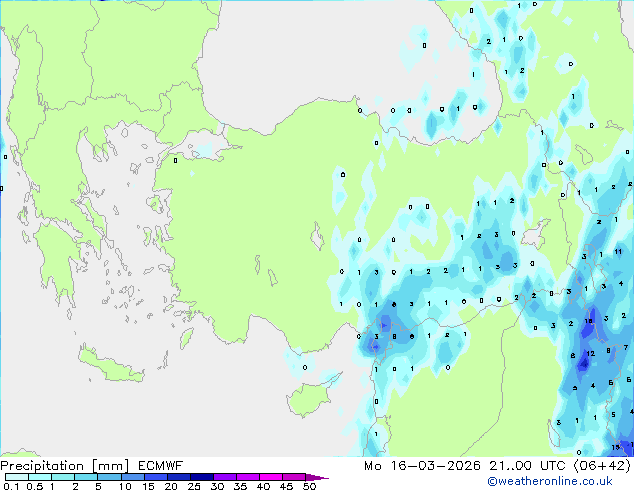
Task: Click the 0.1–0.5 mm lightest legend swatch
Action: coord(17,477)
